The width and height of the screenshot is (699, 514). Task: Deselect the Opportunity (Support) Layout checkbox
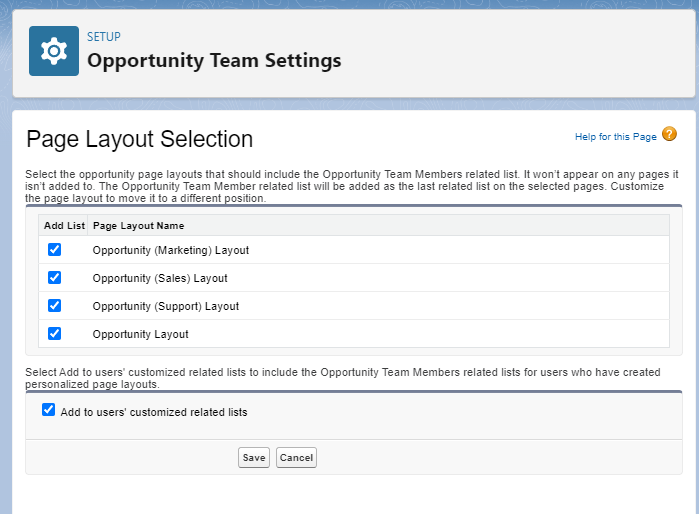click(x=55, y=306)
